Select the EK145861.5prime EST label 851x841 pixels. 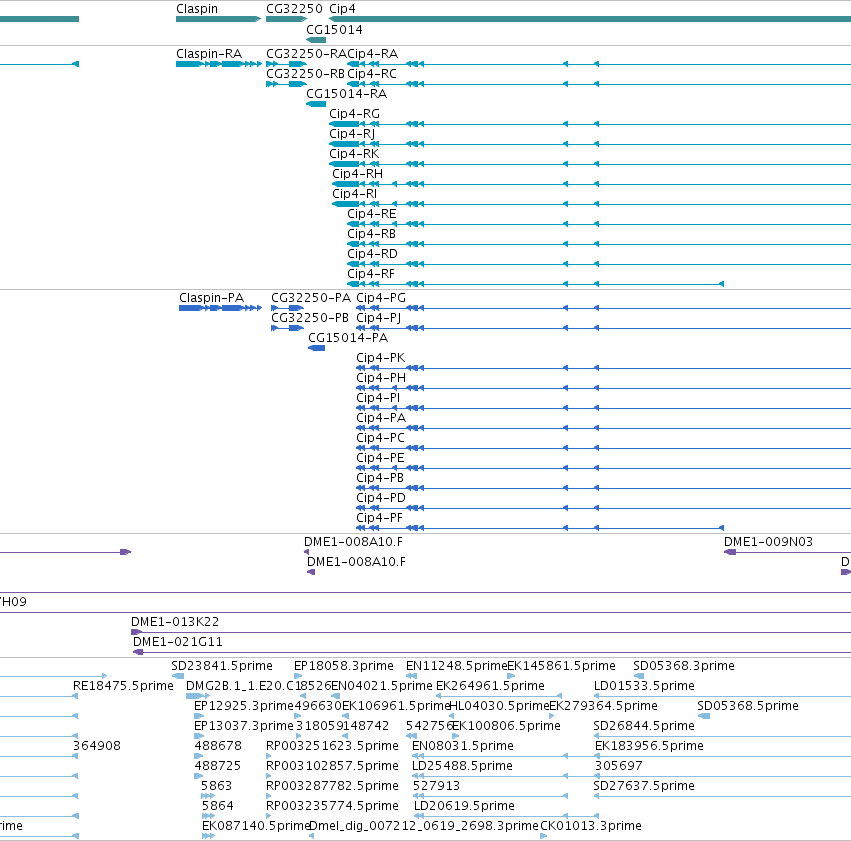561,666
